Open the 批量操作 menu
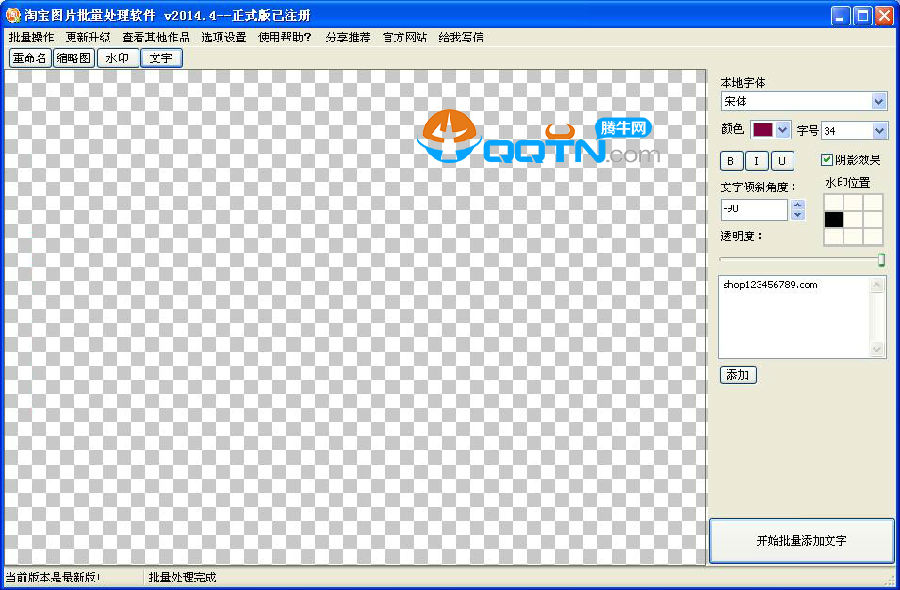The width and height of the screenshot is (900, 590). [31, 37]
